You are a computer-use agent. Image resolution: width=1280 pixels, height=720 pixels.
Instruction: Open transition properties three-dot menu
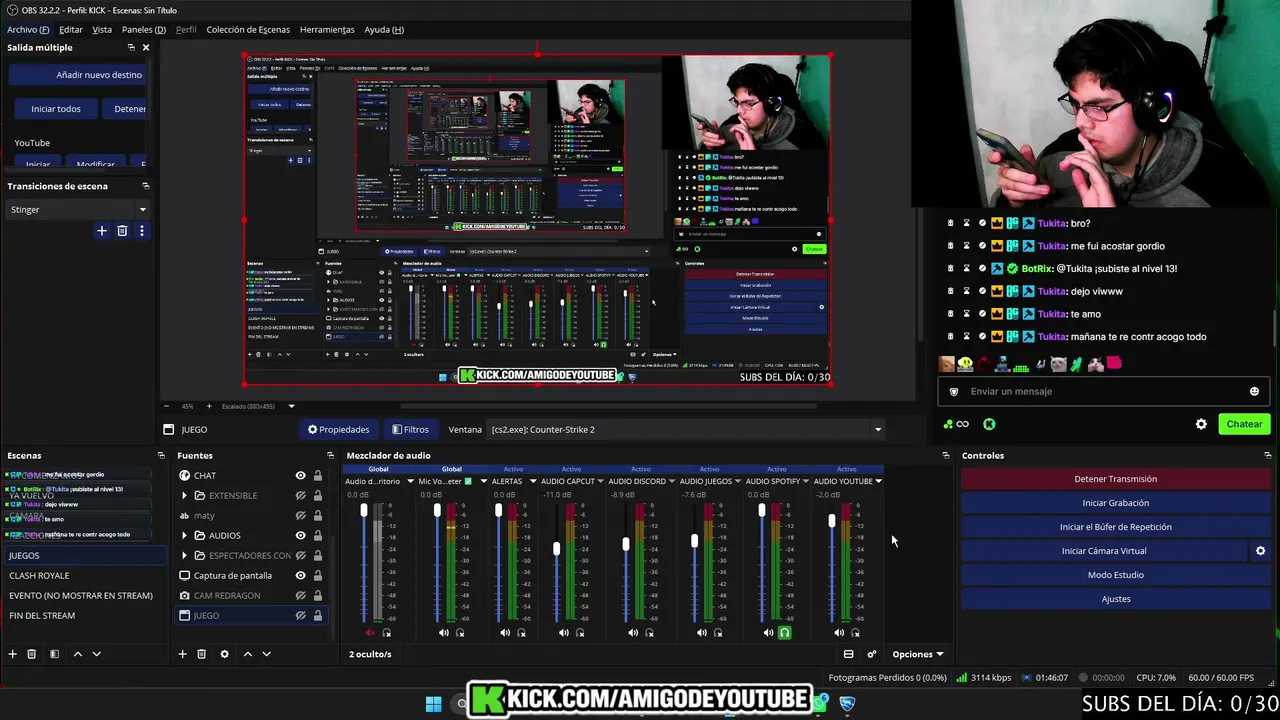tap(142, 231)
